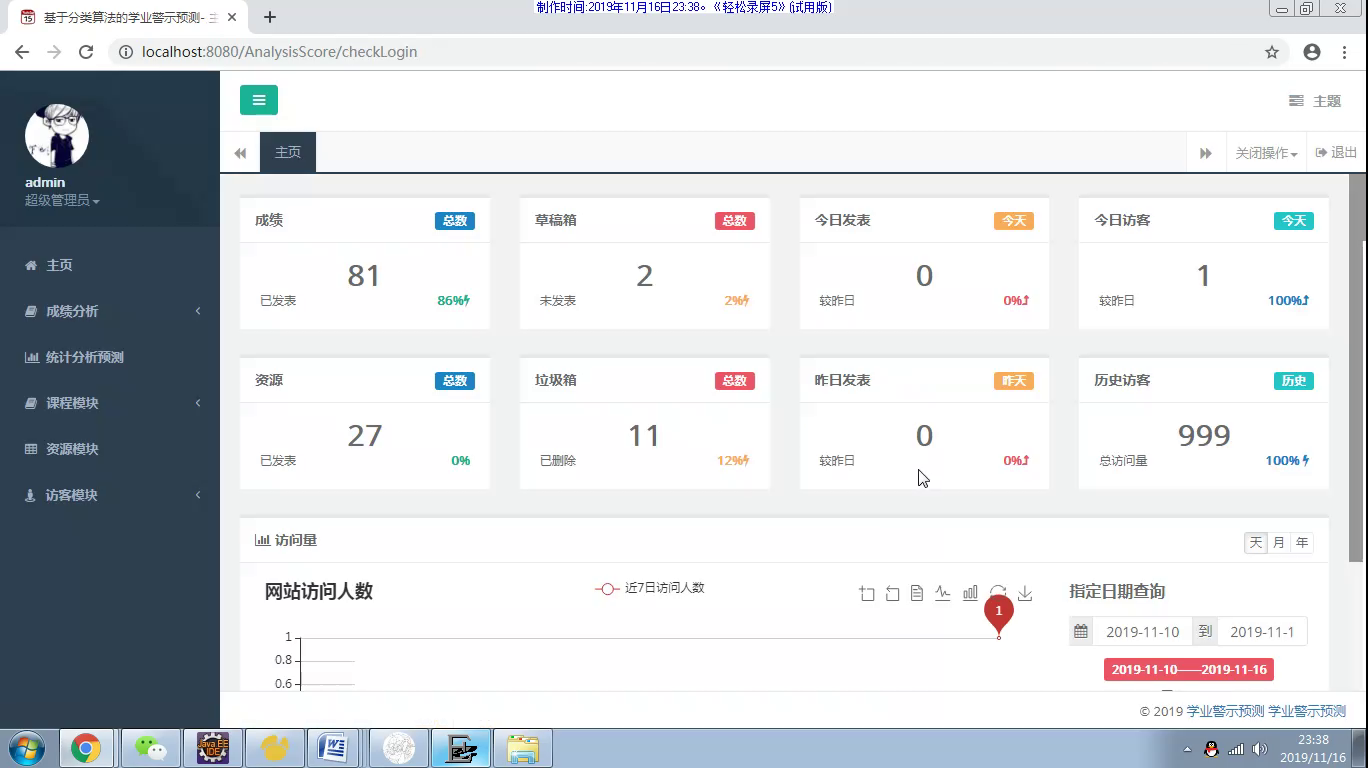Toggle the sidebar with the green hamburger button
The image size is (1368, 768).
click(x=259, y=100)
